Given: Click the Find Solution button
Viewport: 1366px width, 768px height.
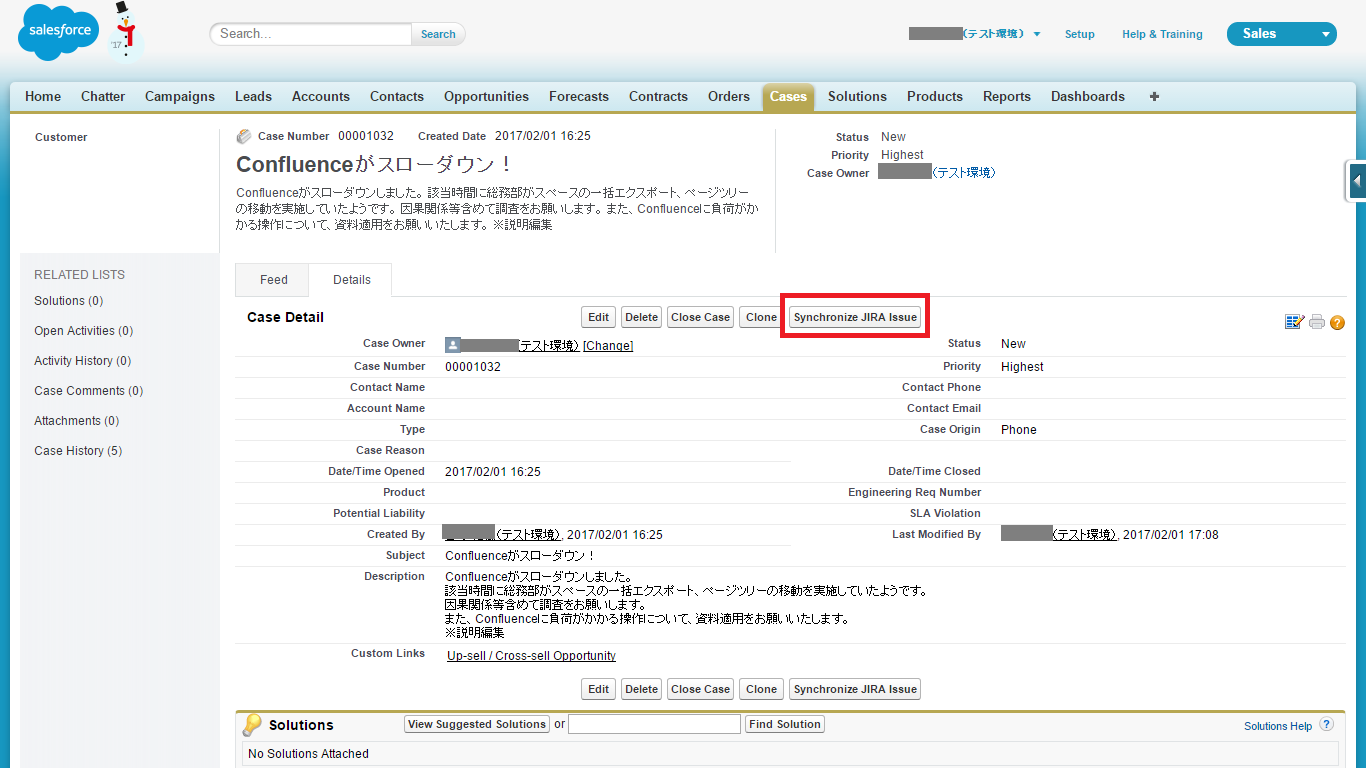Looking at the screenshot, I should pyautogui.click(x=785, y=724).
